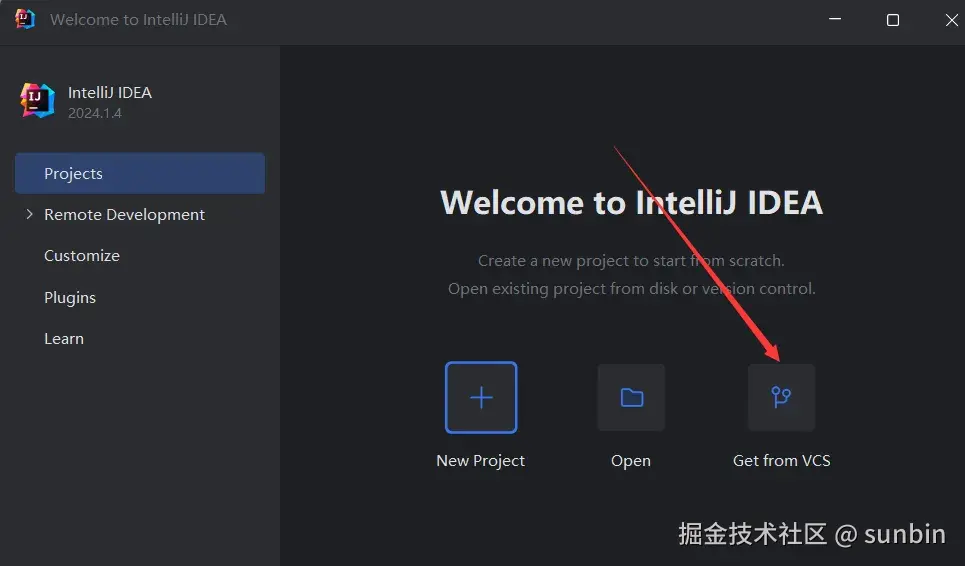Click the 'Open existing project from disk' text
Image resolution: width=965 pixels, height=566 pixels.
(x=631, y=289)
